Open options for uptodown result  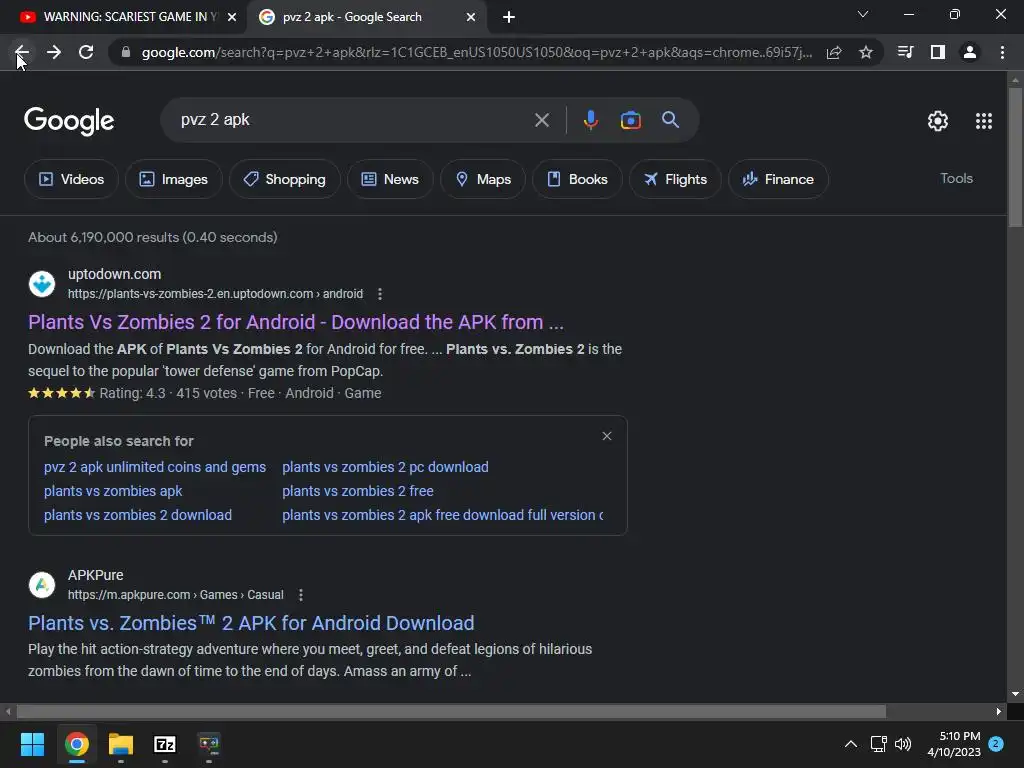pos(379,294)
